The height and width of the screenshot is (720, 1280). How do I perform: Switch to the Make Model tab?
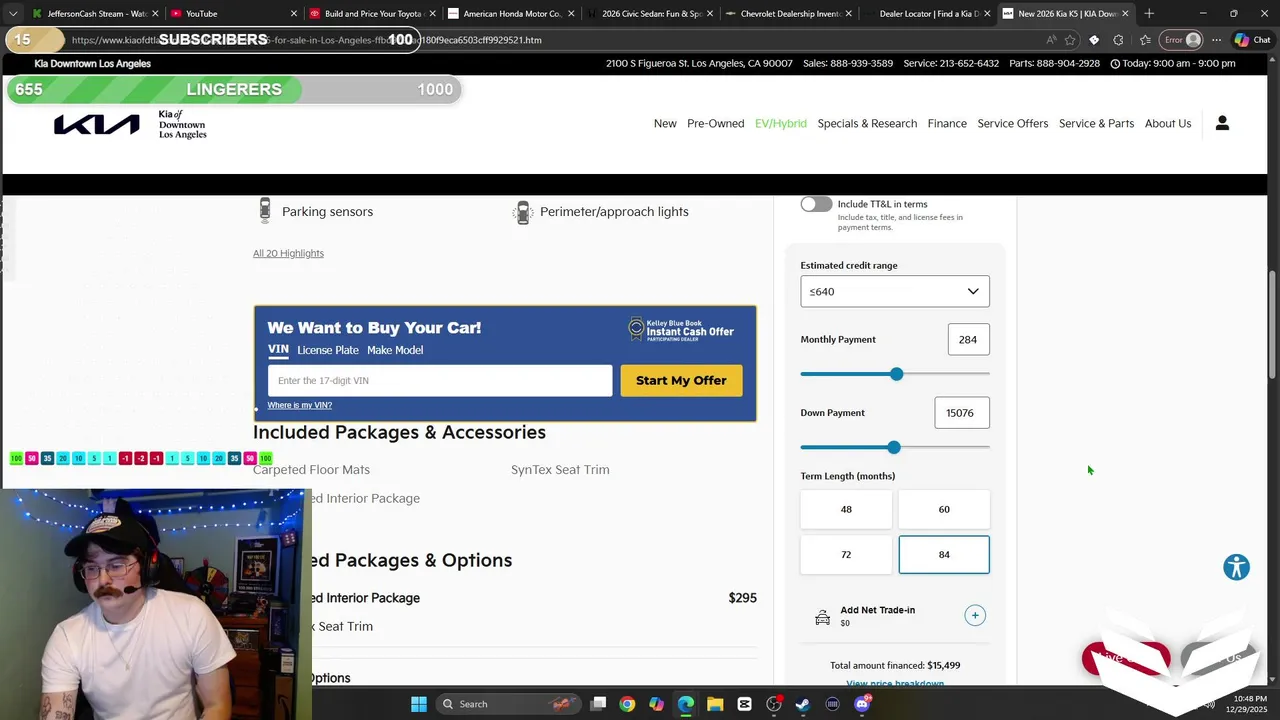pos(395,350)
